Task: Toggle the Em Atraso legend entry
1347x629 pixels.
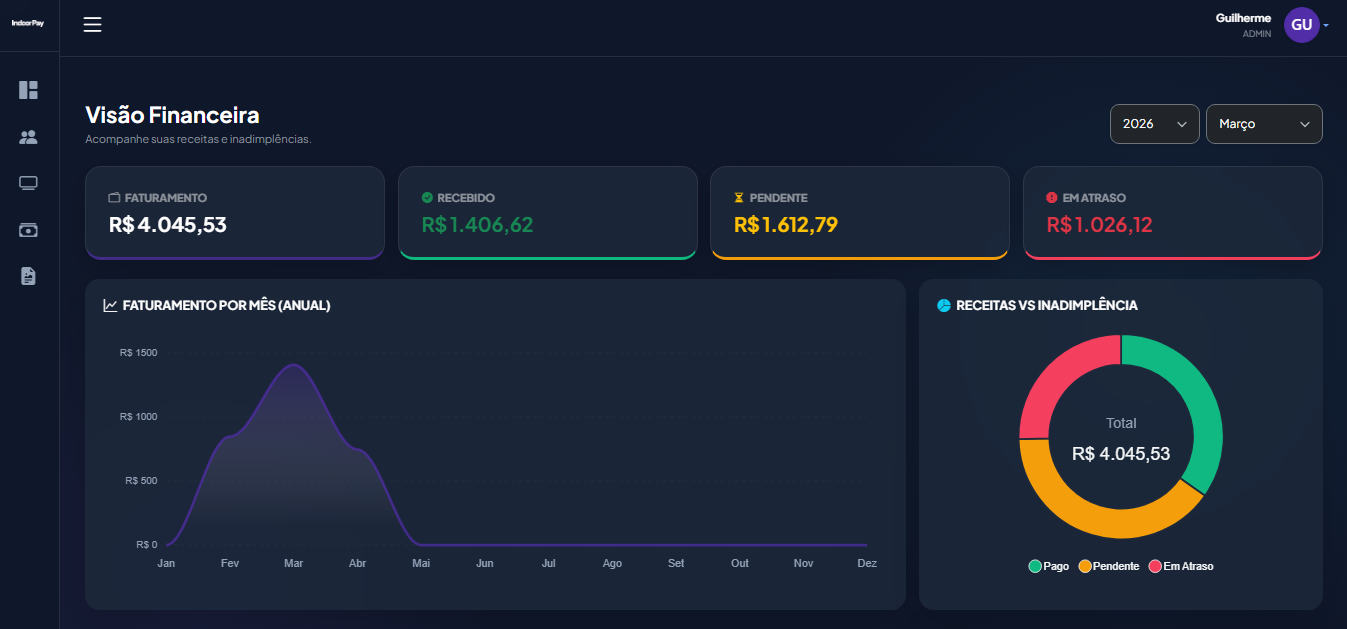Action: pyautogui.click(x=1182, y=566)
